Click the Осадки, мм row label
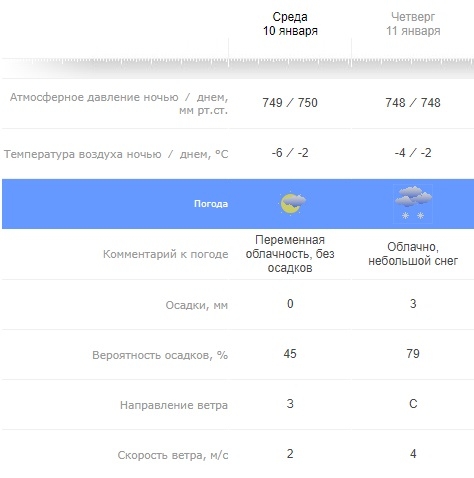The height and width of the screenshot is (478, 474). (x=197, y=305)
